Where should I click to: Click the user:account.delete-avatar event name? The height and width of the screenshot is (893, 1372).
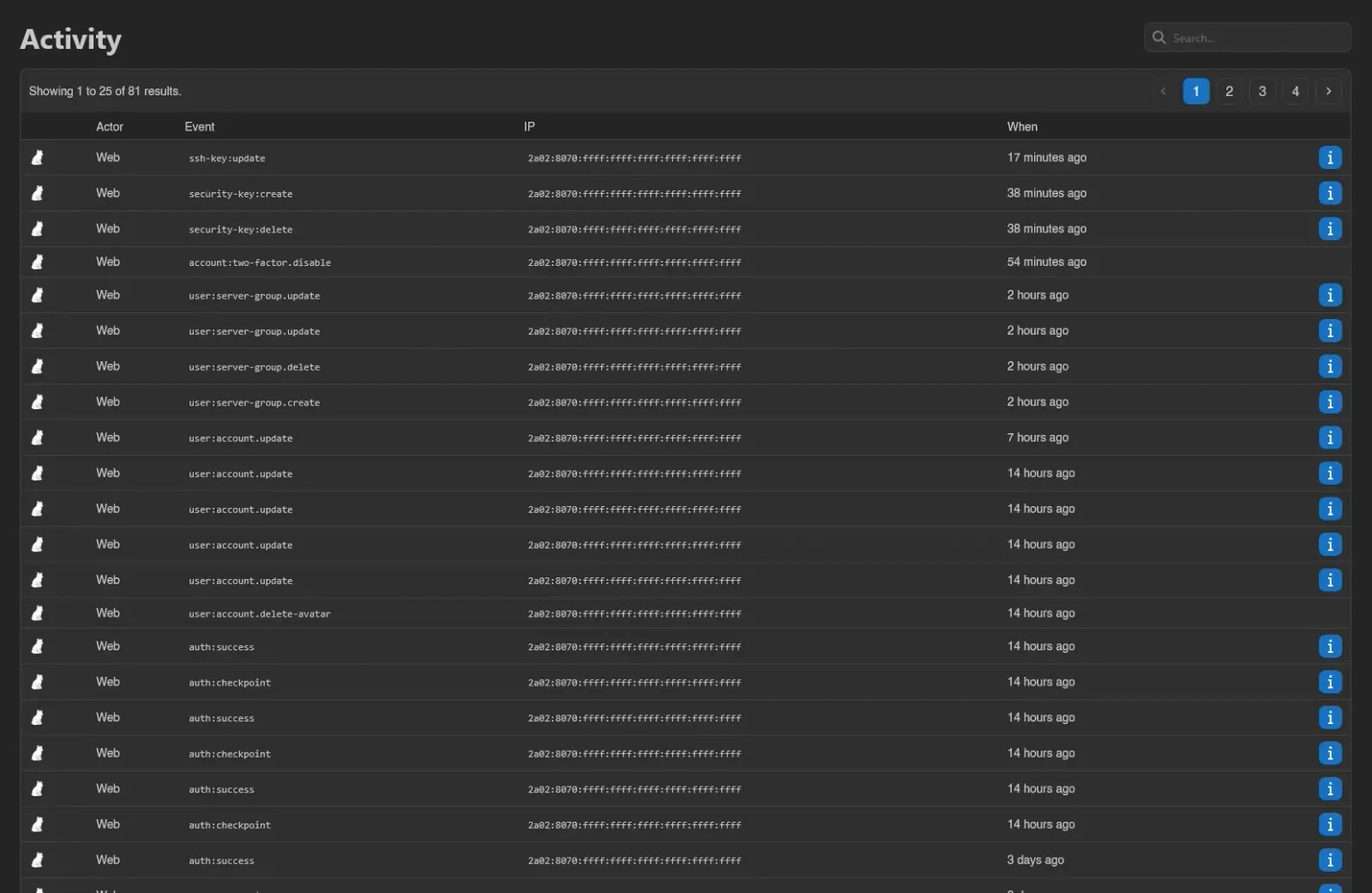pos(260,614)
